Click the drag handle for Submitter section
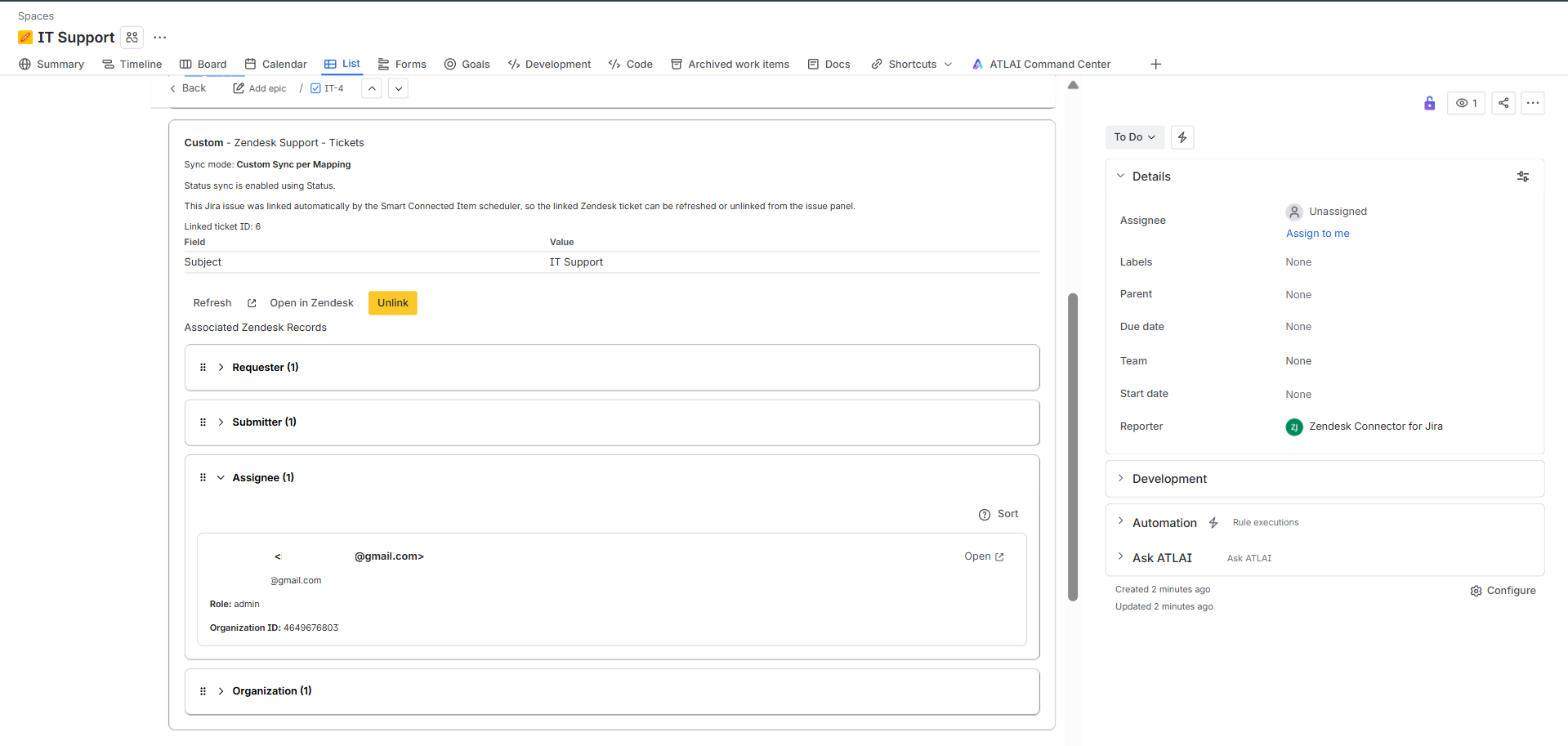This screenshot has height=746, width=1568. [x=203, y=422]
